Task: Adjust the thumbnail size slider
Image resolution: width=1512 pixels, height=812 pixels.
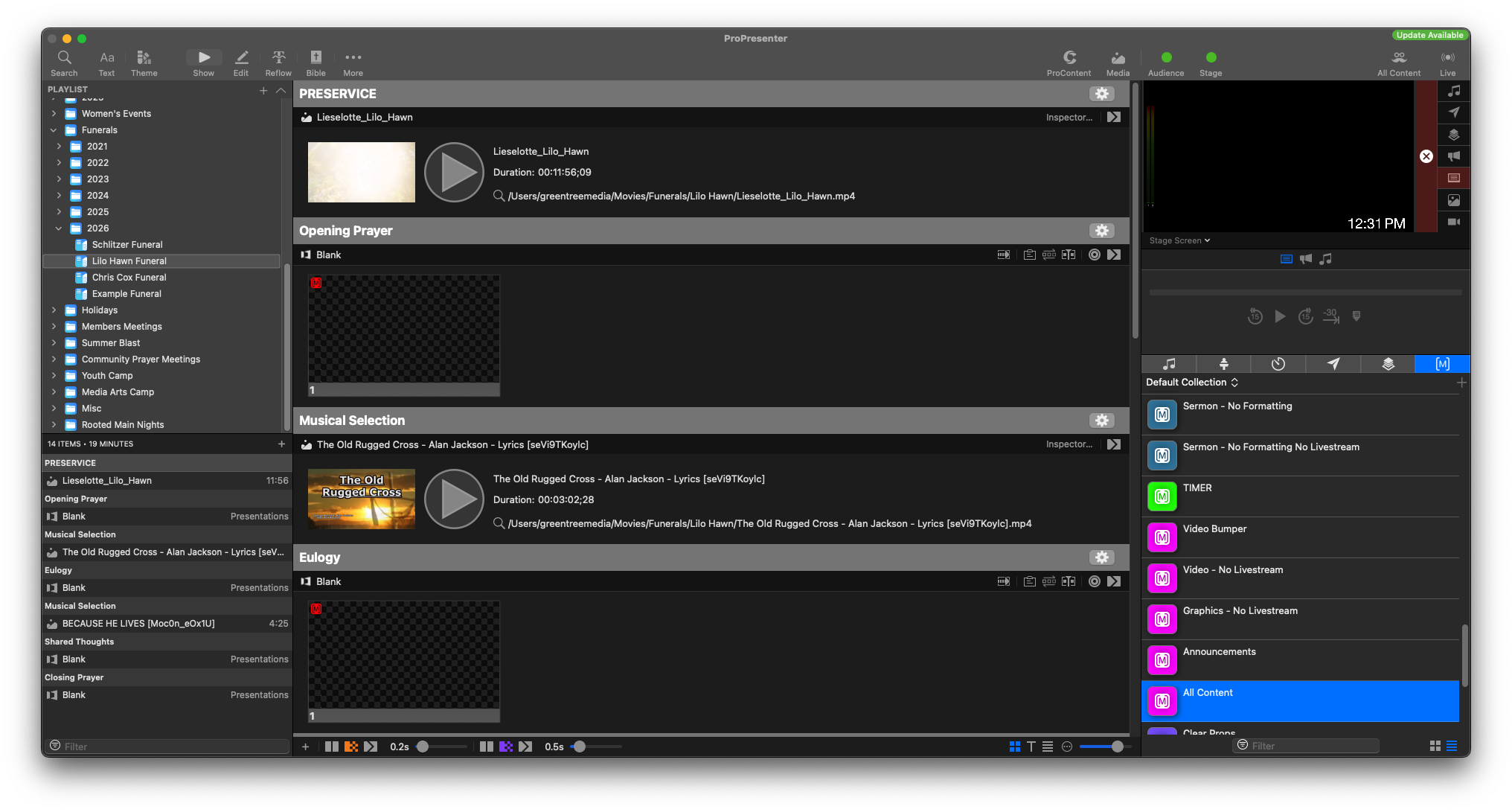Action: tap(1106, 747)
